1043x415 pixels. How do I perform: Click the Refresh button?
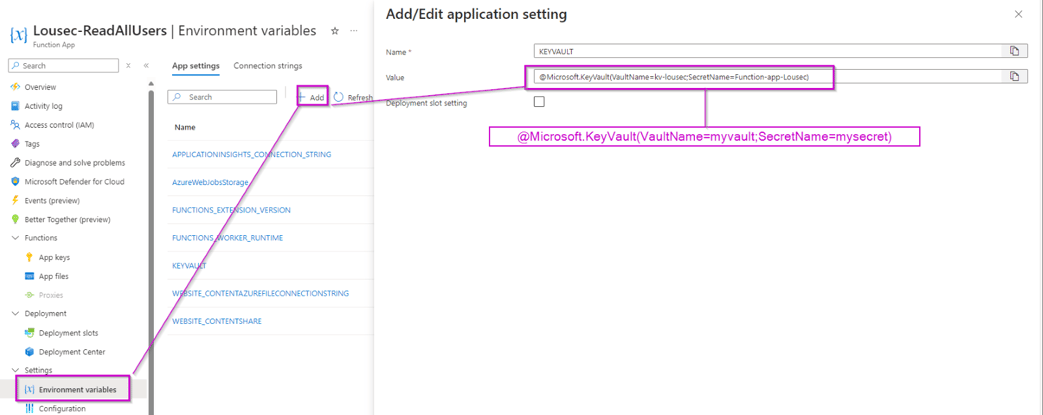[x=353, y=97]
